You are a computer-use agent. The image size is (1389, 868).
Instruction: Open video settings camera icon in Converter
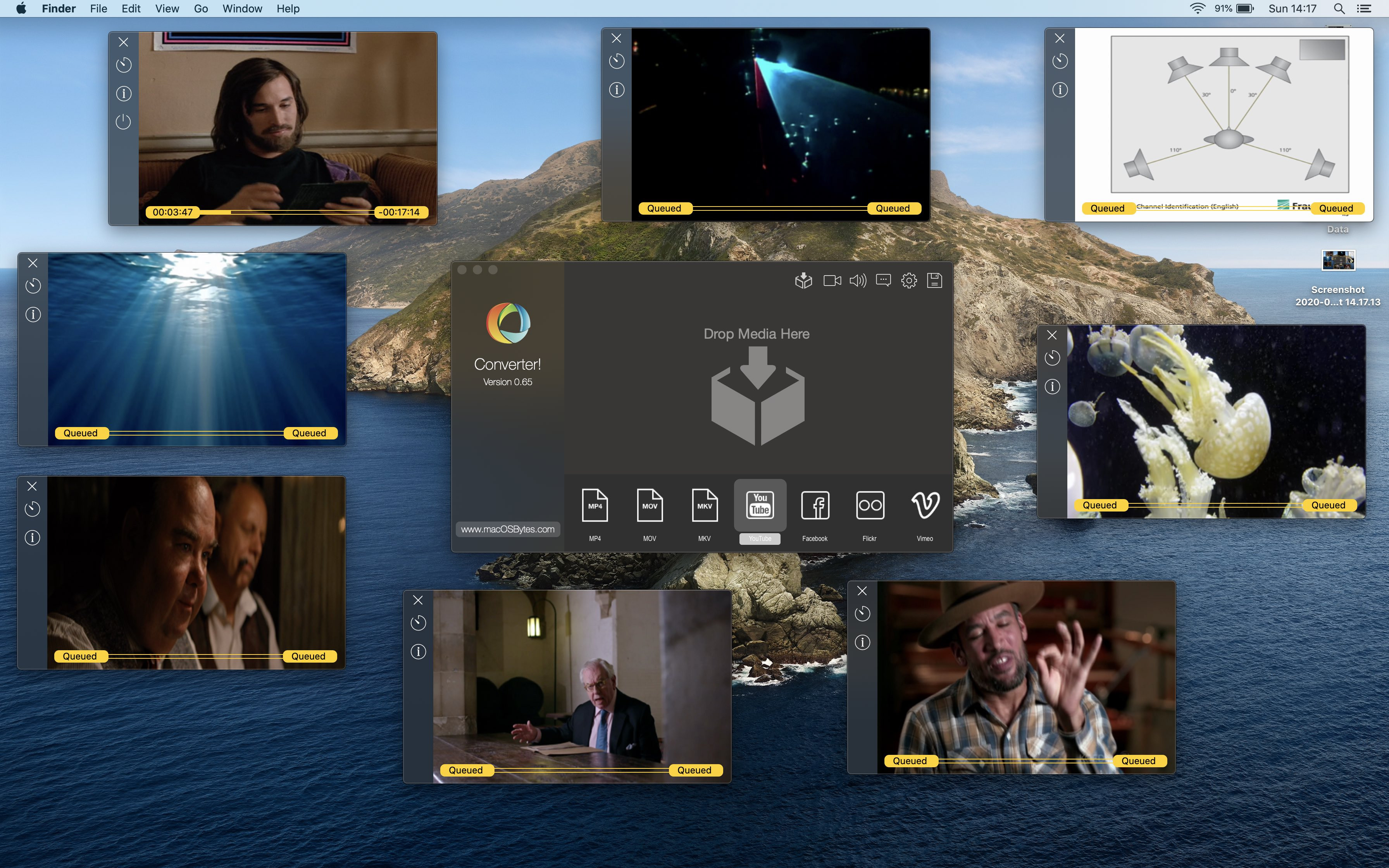[832, 280]
